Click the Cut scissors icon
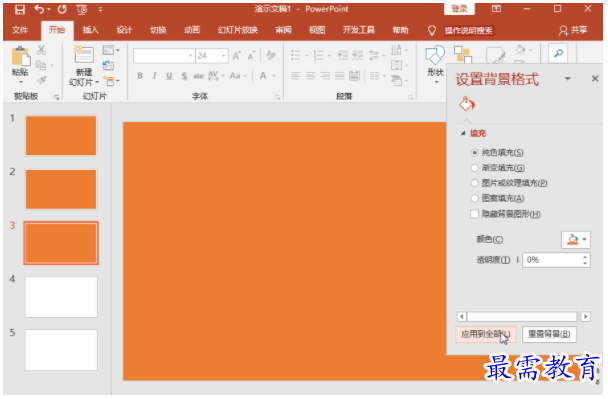The width and height of the screenshot is (608, 399). pos(41,50)
